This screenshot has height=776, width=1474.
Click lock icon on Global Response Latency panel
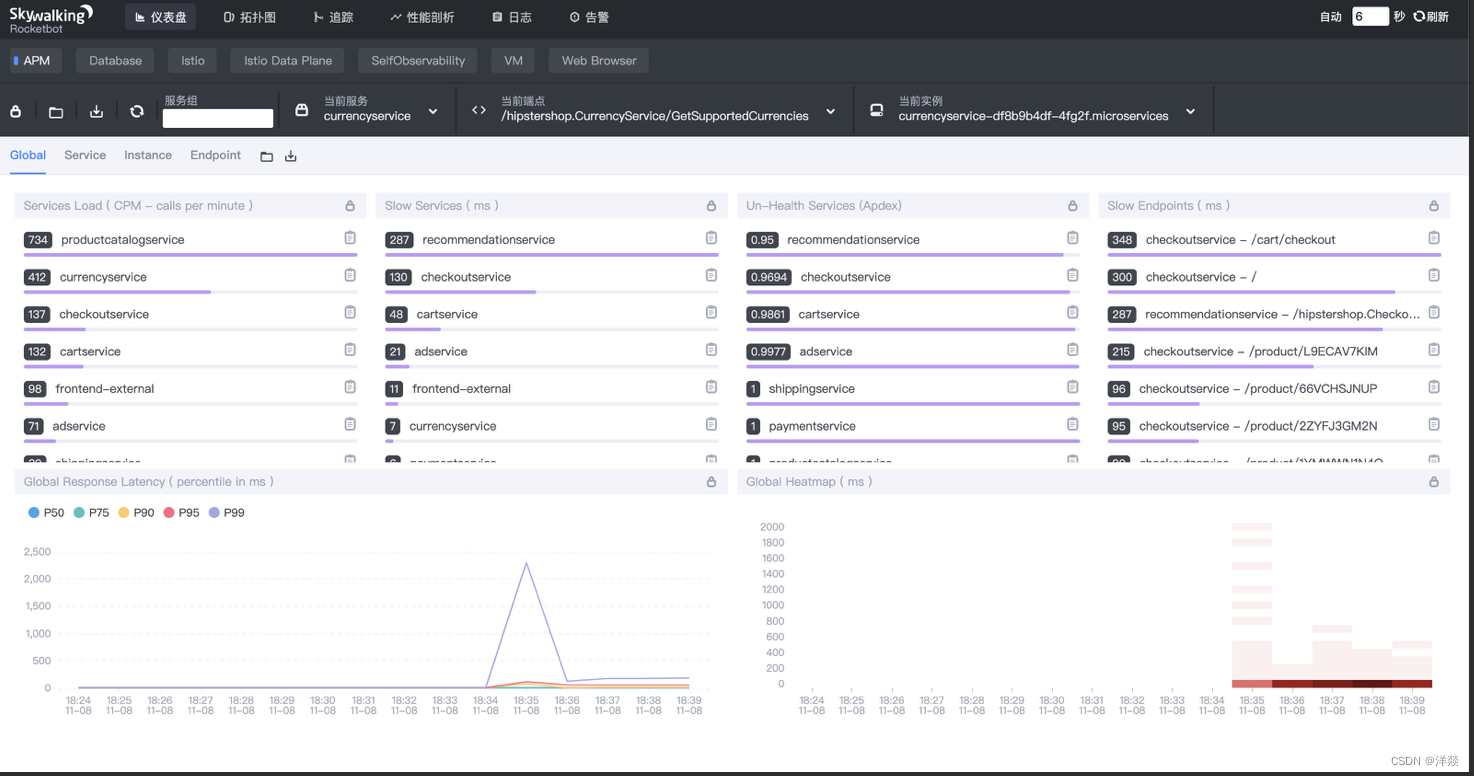(x=711, y=482)
